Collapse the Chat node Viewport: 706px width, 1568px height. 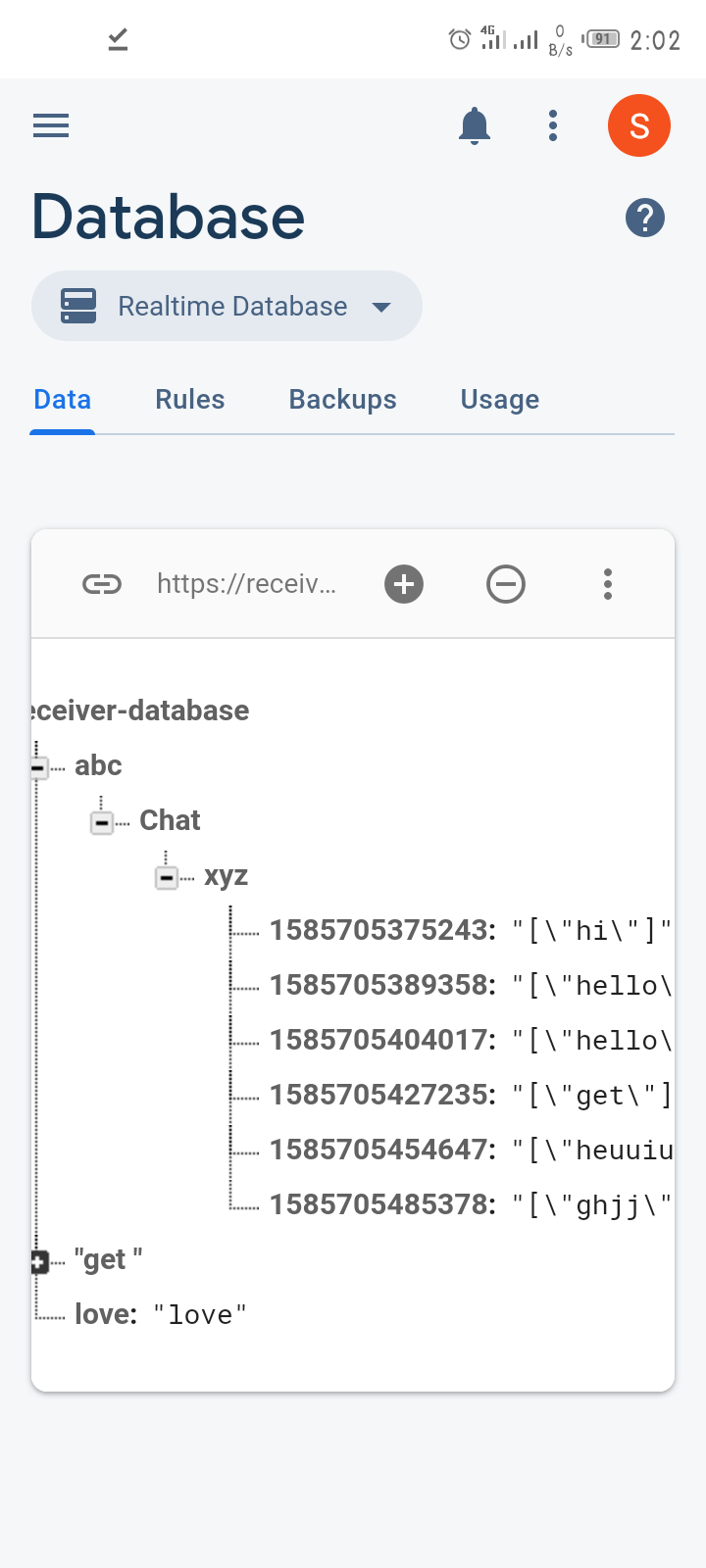[102, 822]
